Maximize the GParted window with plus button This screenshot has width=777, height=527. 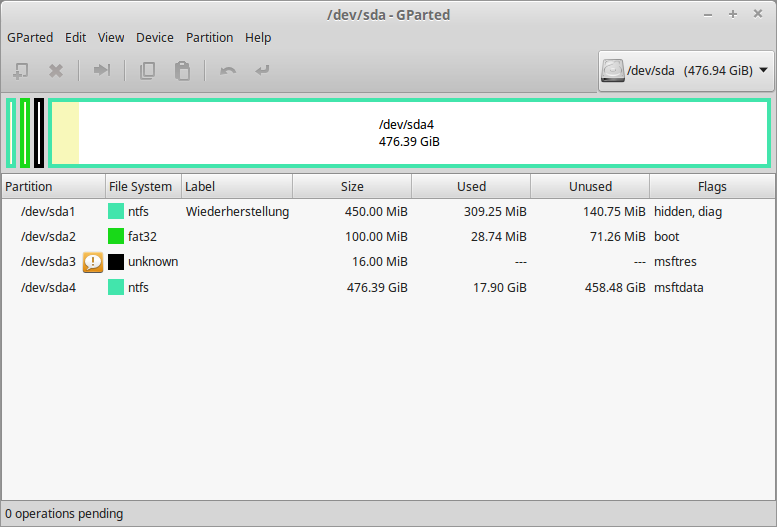(732, 14)
